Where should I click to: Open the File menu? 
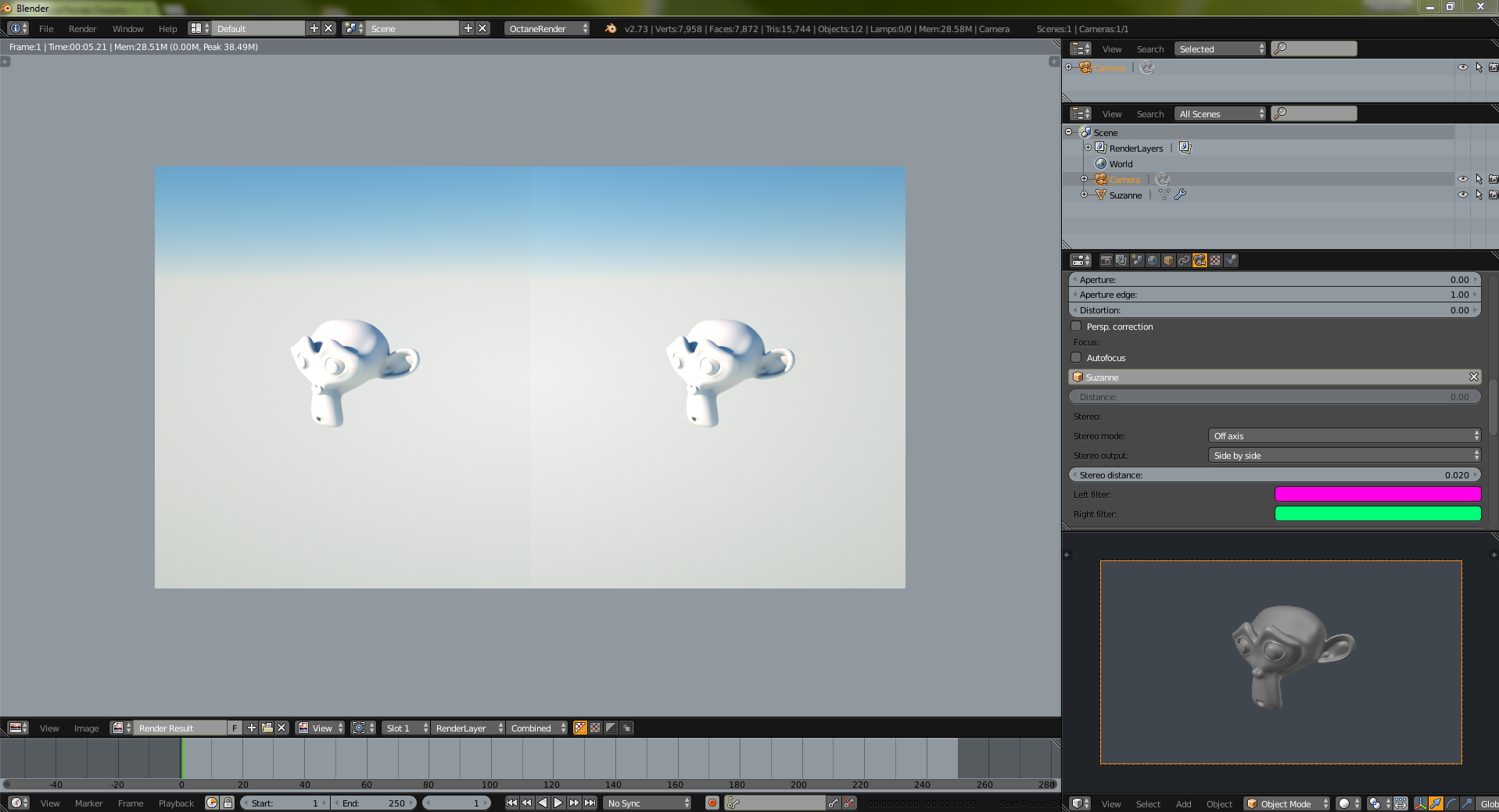click(46, 29)
